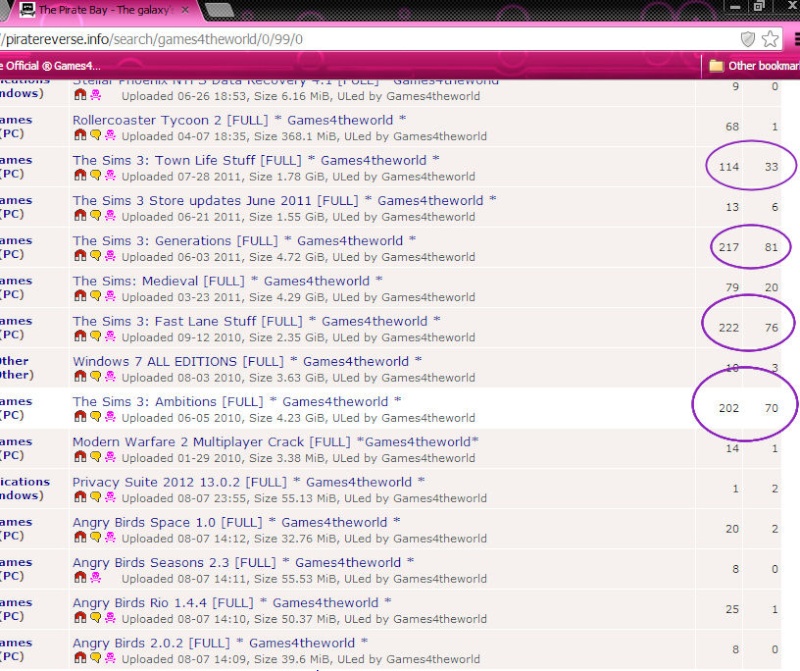Click seeders count 217 on Generations row
The width and height of the screenshot is (800, 671).
point(729,247)
